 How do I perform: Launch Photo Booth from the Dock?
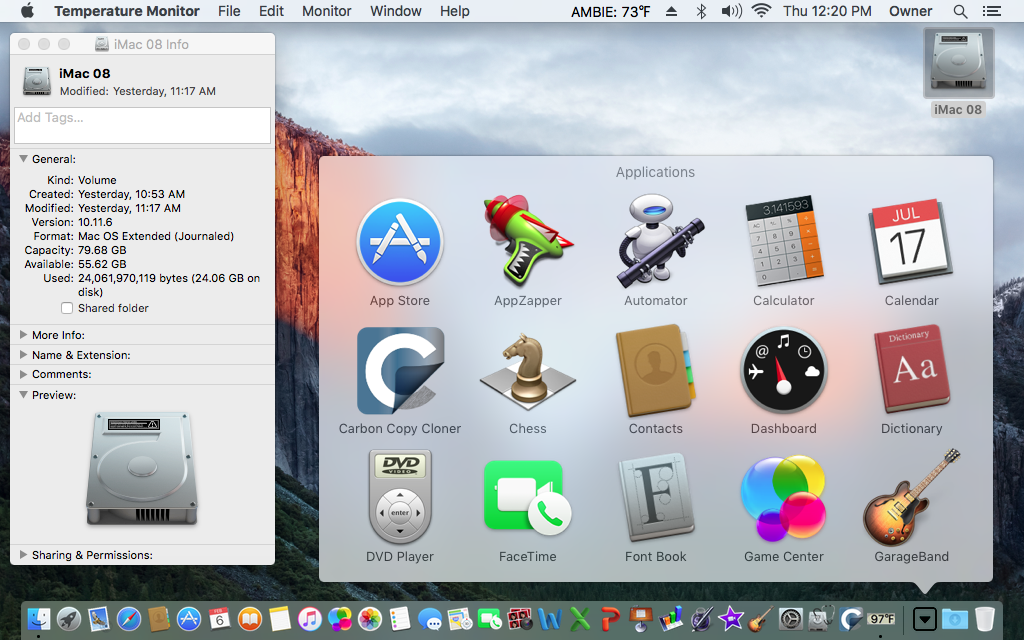pyautogui.click(x=520, y=618)
